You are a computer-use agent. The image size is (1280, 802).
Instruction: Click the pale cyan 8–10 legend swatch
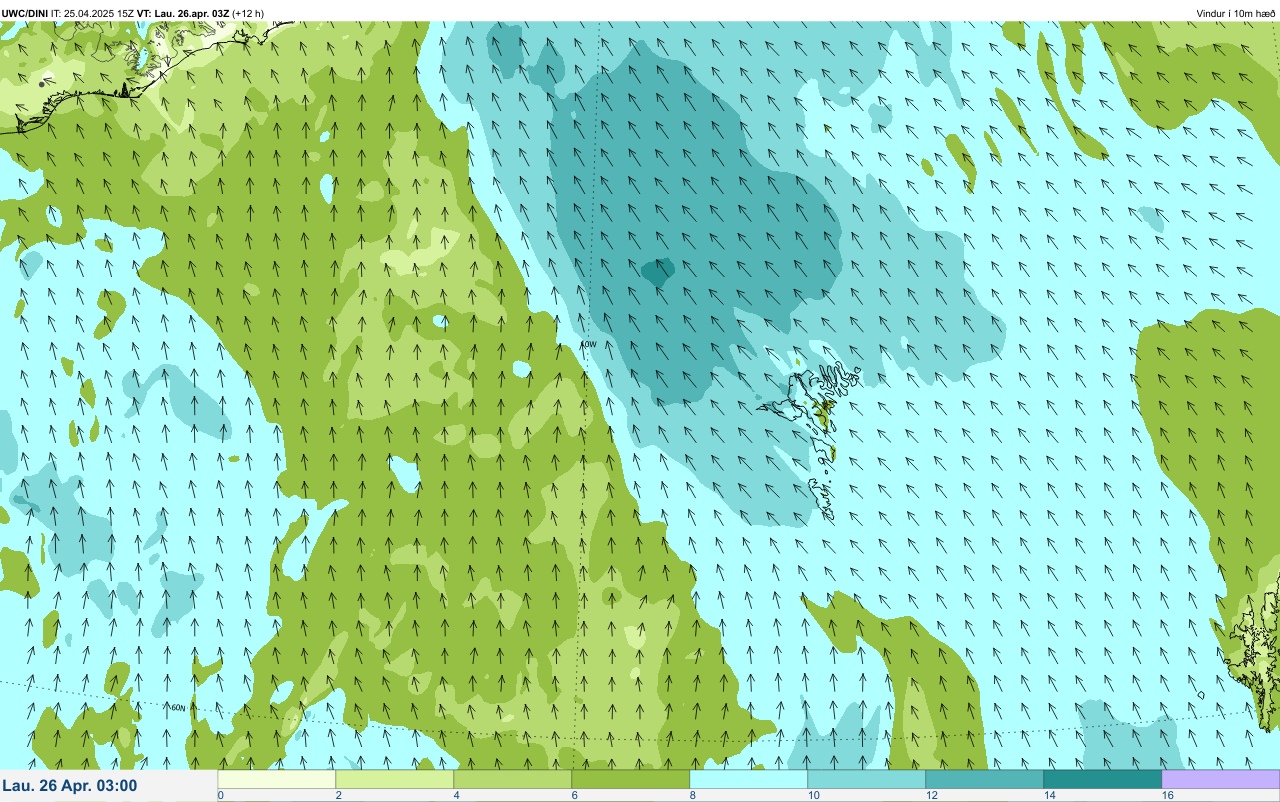[749, 779]
